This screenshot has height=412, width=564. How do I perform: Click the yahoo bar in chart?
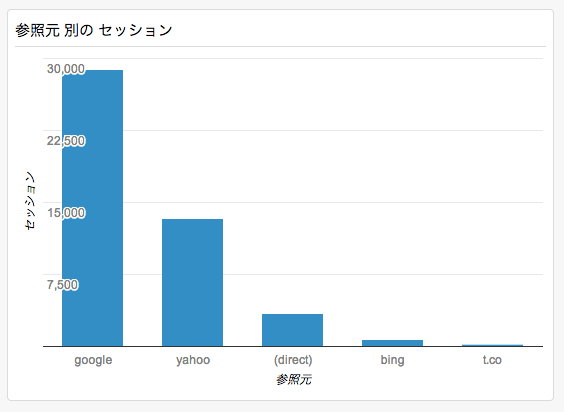click(192, 282)
